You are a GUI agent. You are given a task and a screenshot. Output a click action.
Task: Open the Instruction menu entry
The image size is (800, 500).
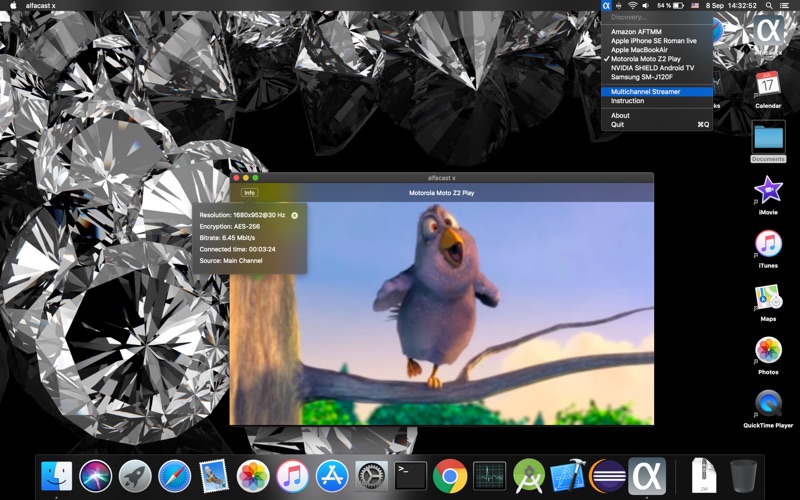click(x=628, y=101)
